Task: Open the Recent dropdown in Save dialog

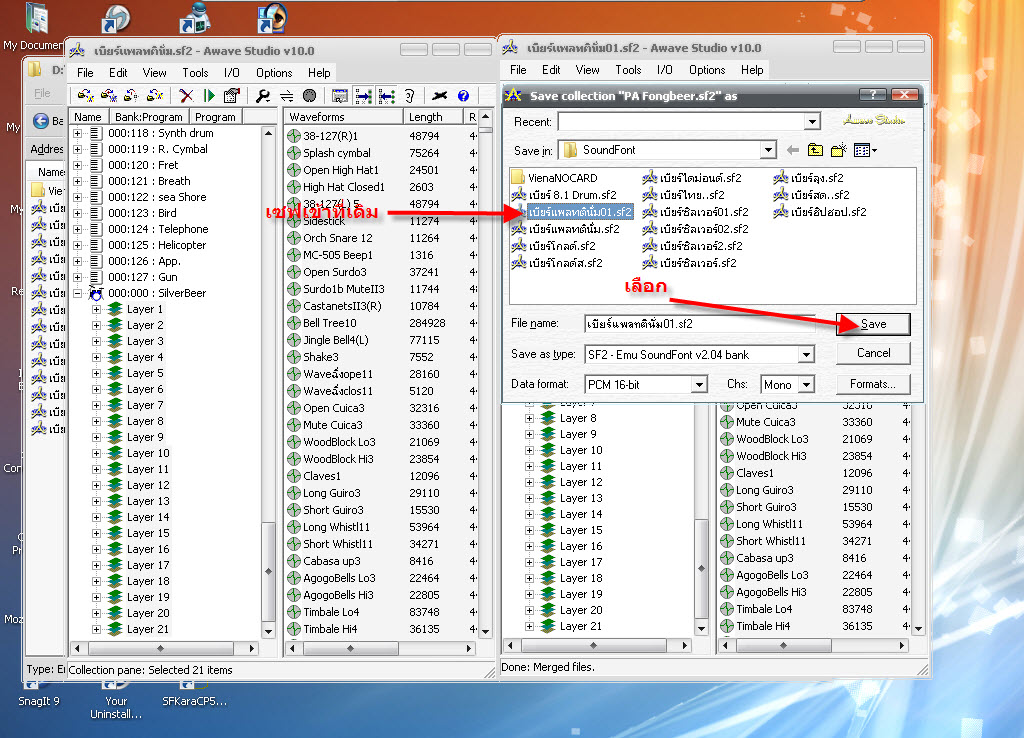Action: click(812, 122)
